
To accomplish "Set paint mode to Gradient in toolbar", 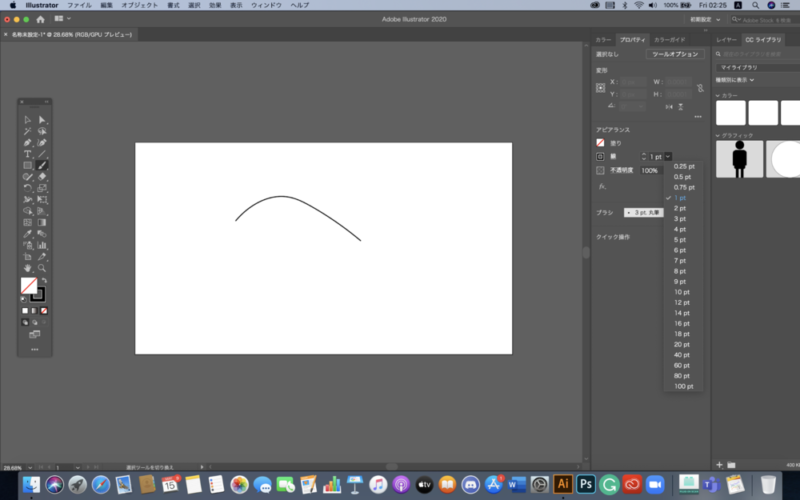I will [34, 311].
